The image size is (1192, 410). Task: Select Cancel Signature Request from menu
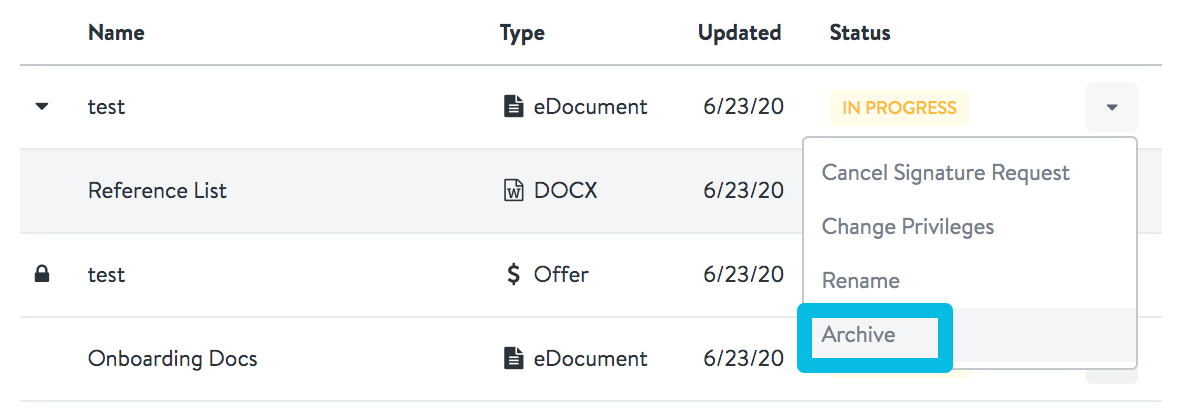pyautogui.click(x=946, y=173)
